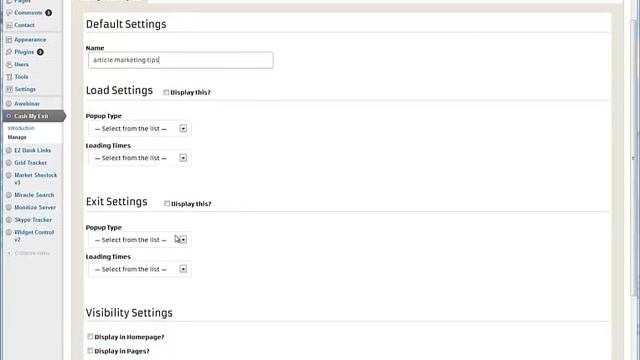Viewport: 640px width, 360px height.
Task: Click the Appearance icon in the sidebar
Action: point(9,40)
